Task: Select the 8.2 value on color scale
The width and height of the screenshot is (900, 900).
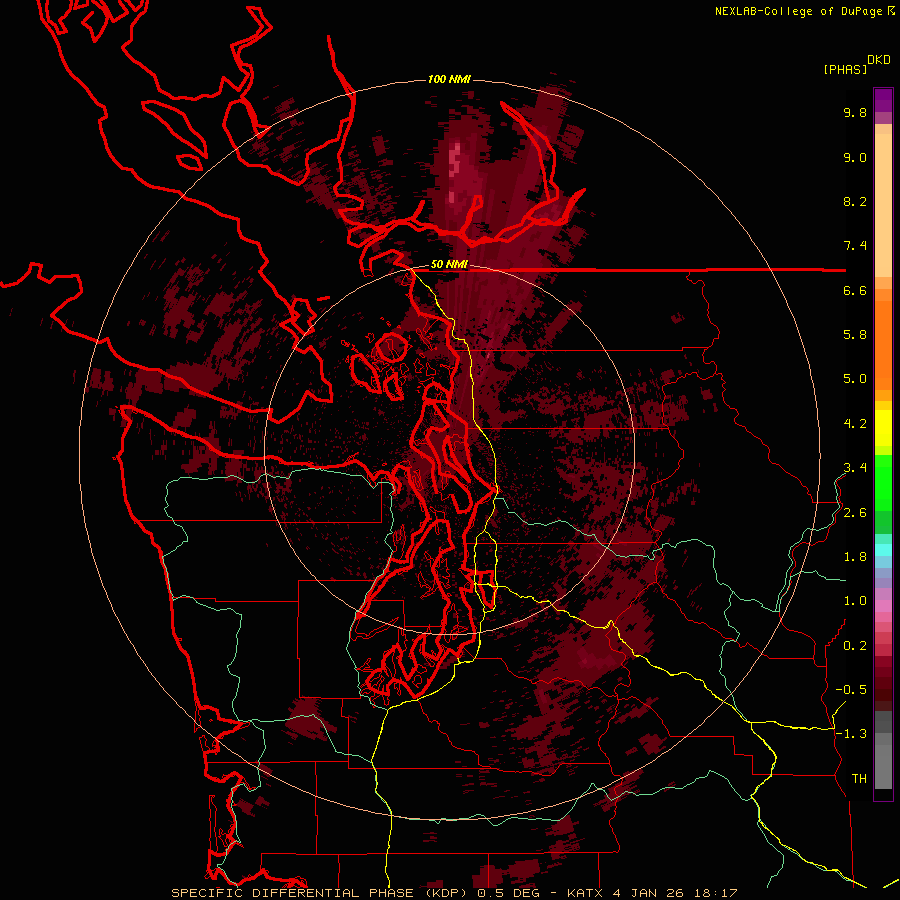Action: 855,201
